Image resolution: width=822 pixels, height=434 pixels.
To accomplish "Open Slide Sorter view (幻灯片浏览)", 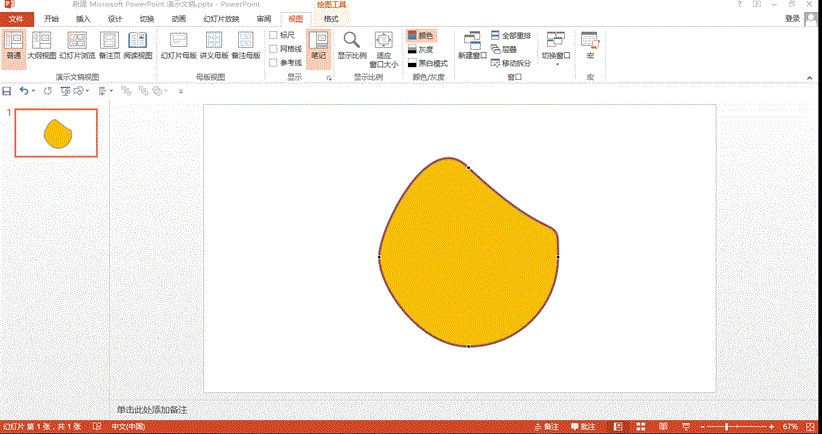I will [76, 45].
